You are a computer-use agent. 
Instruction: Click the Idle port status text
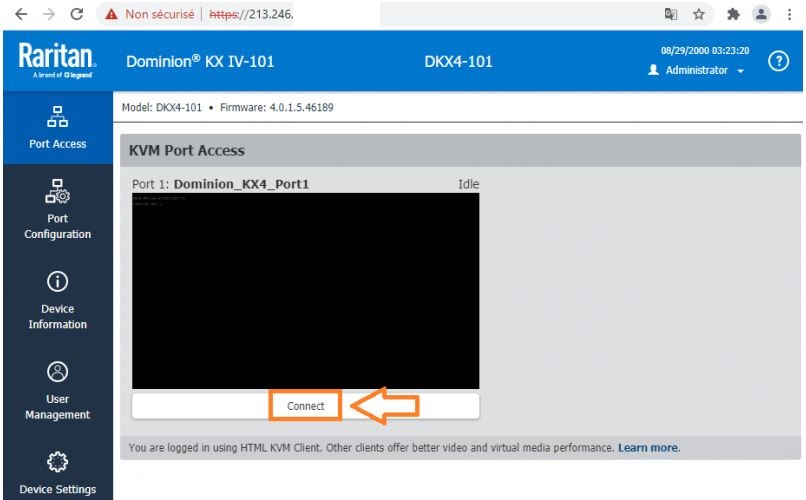[x=468, y=184]
